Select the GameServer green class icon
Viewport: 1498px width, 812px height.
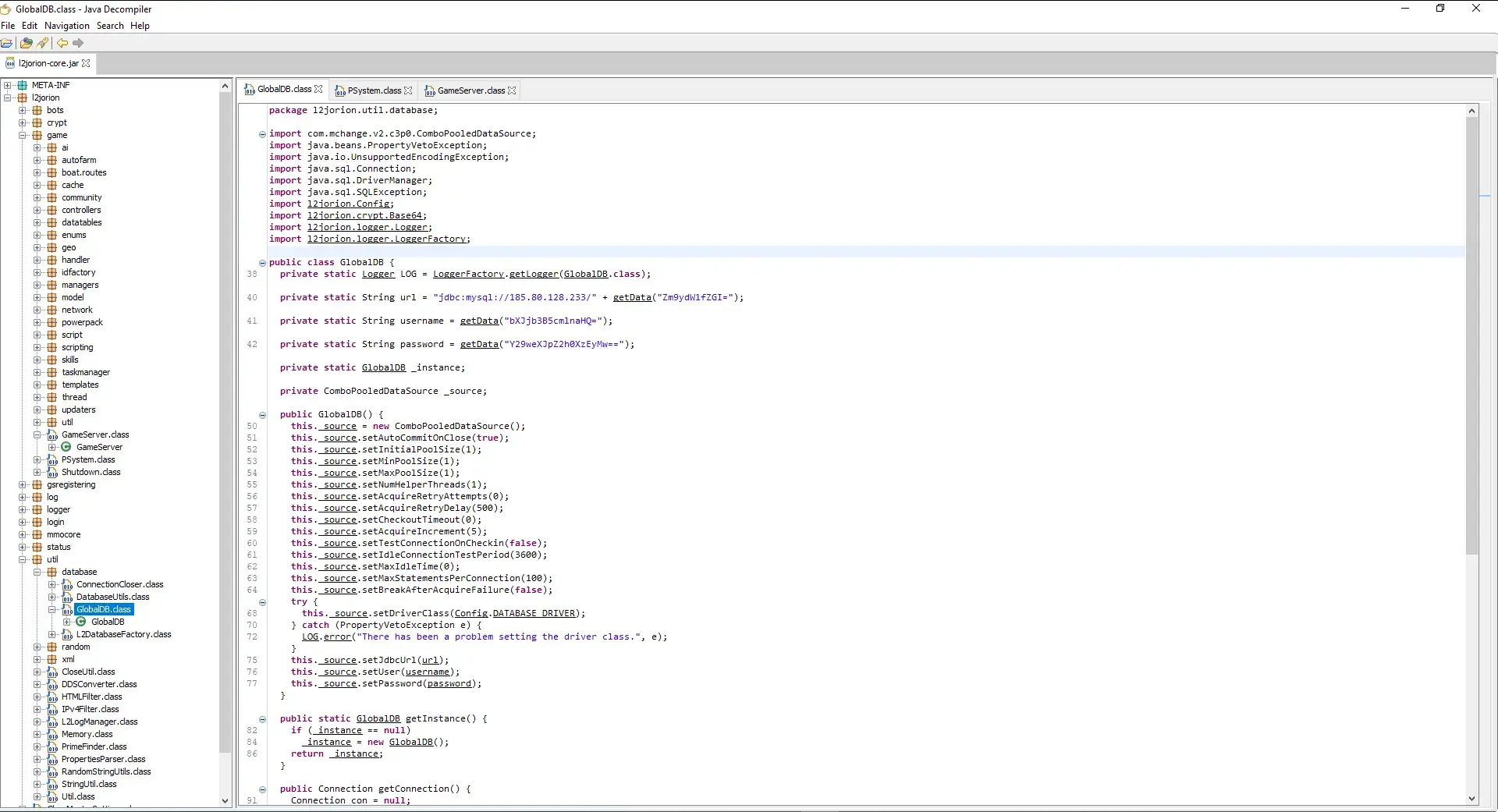point(66,447)
